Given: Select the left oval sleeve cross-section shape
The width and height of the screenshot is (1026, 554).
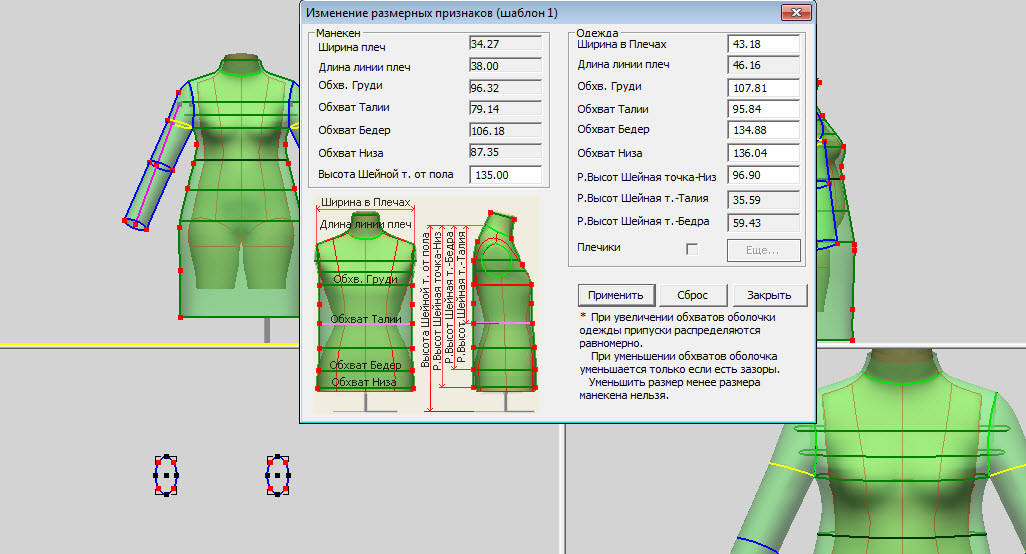Looking at the screenshot, I should click(166, 475).
